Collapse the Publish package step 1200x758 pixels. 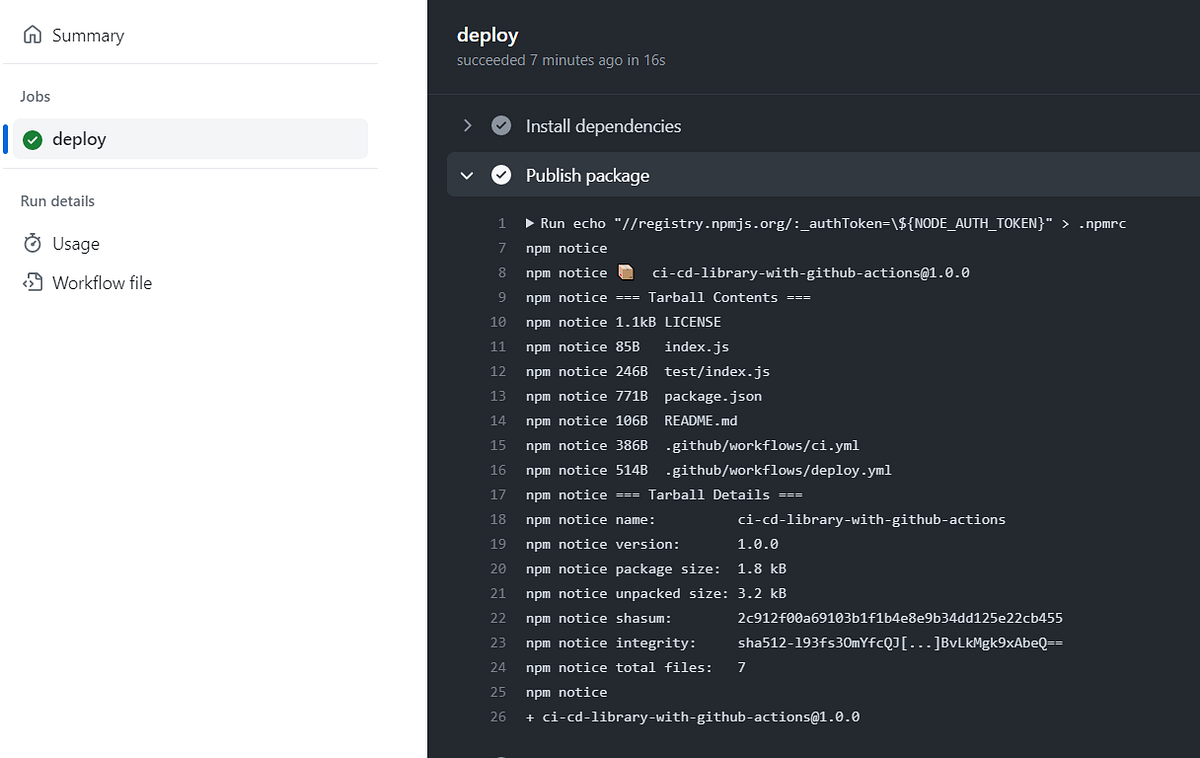point(466,174)
